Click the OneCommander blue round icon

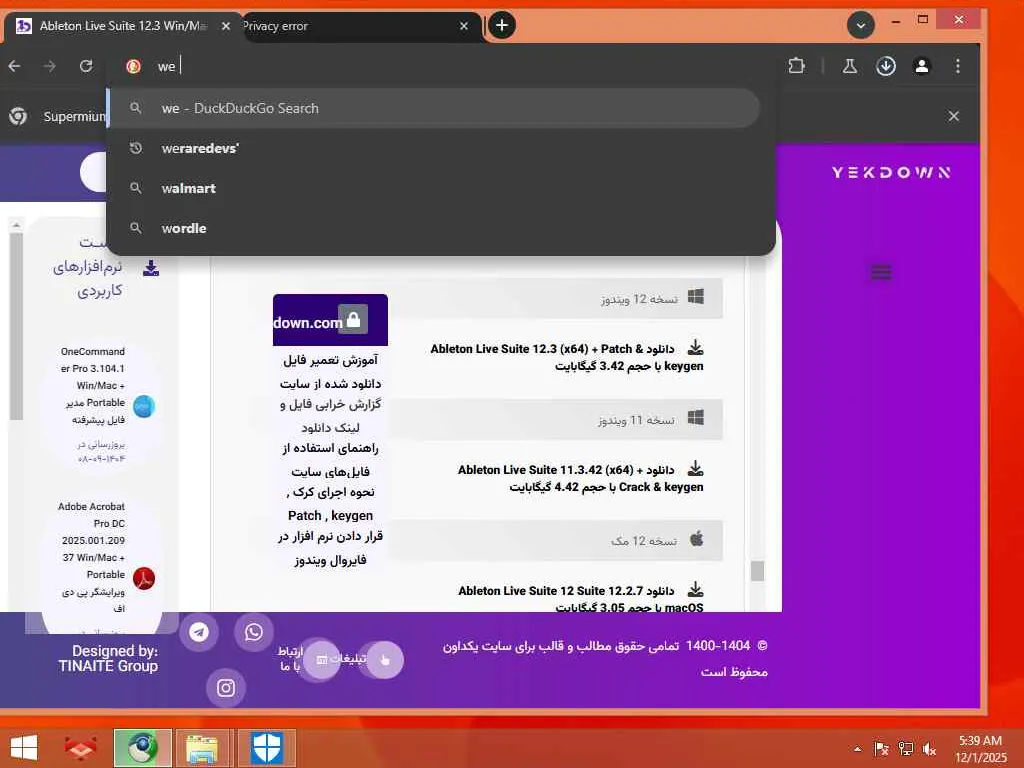coord(144,407)
